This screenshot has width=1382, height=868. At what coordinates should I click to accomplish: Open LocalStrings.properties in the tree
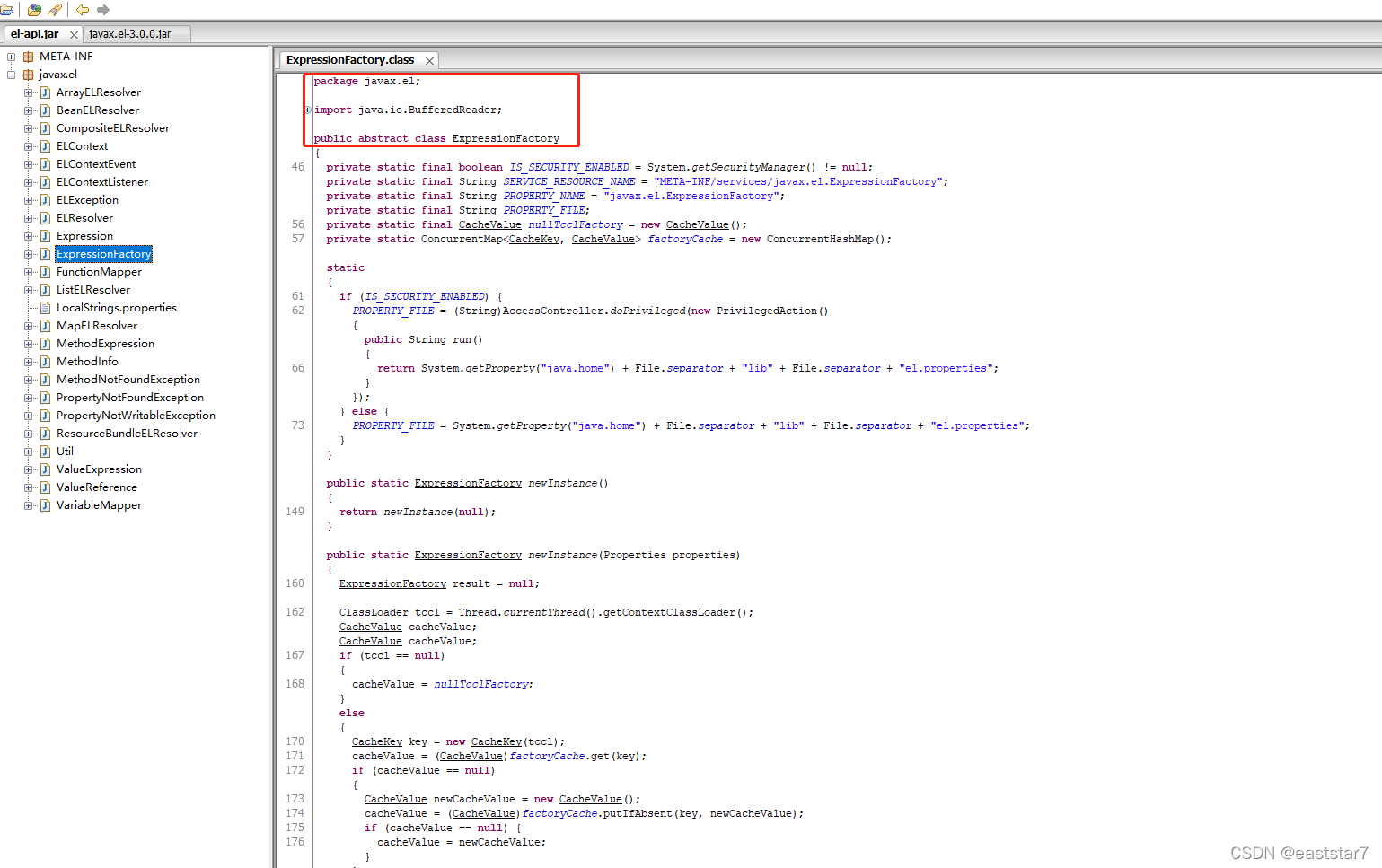pos(117,308)
